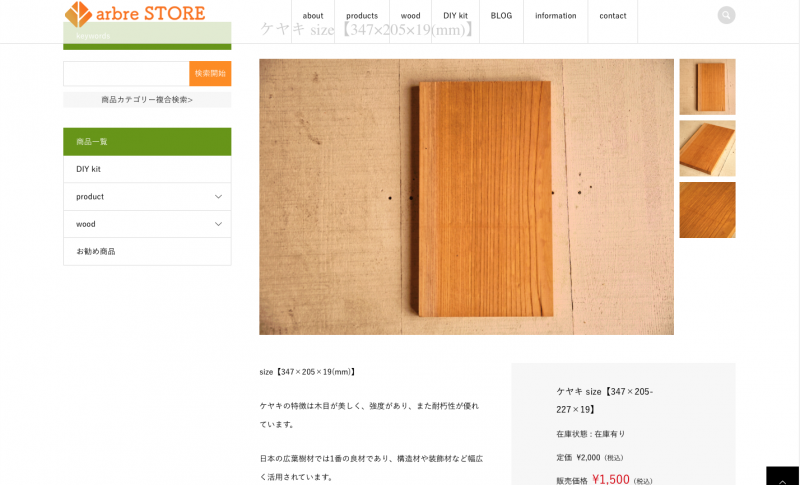Open DIY kit in sidebar list

tap(147, 169)
